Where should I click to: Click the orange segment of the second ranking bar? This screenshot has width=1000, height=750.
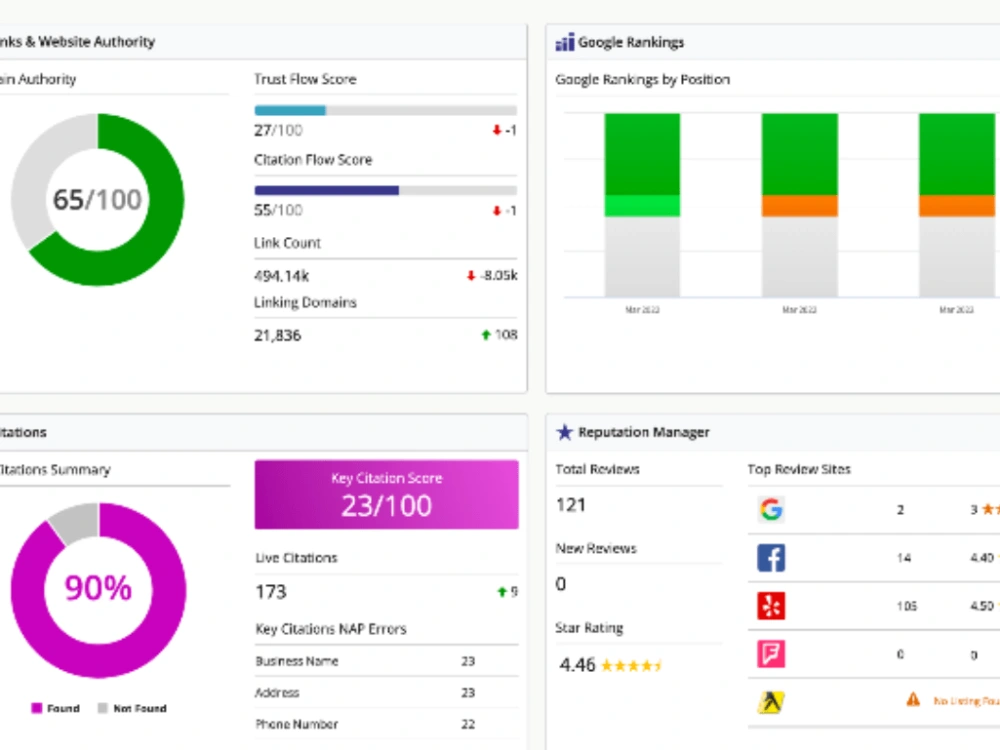(799, 206)
